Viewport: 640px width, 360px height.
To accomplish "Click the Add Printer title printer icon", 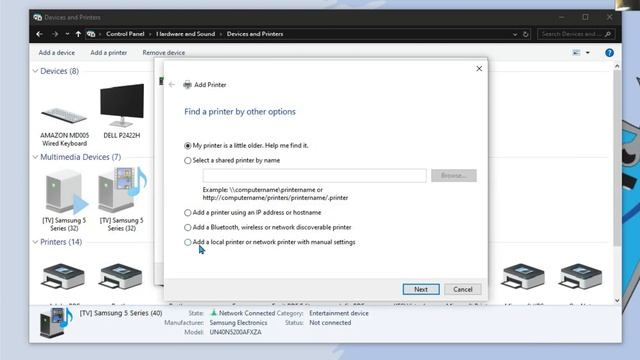I will click(x=187, y=84).
